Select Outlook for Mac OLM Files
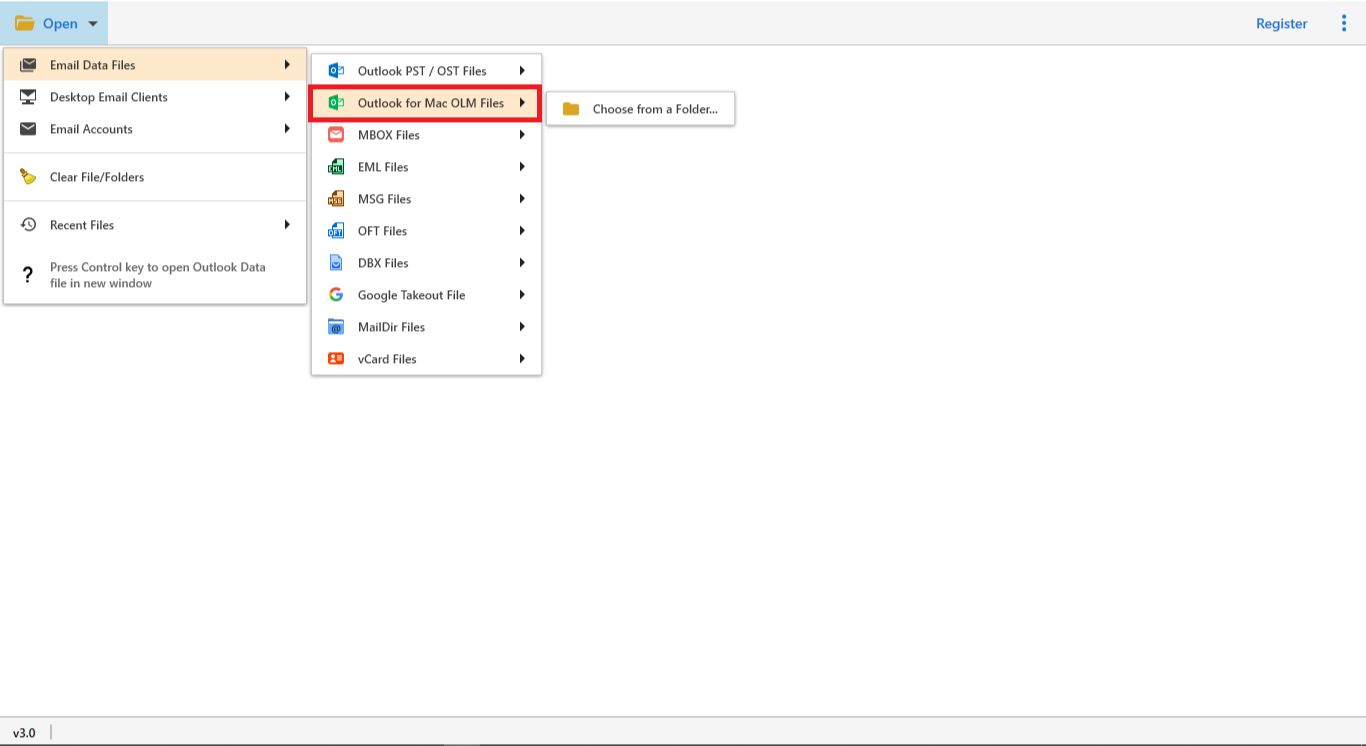 pyautogui.click(x=427, y=103)
